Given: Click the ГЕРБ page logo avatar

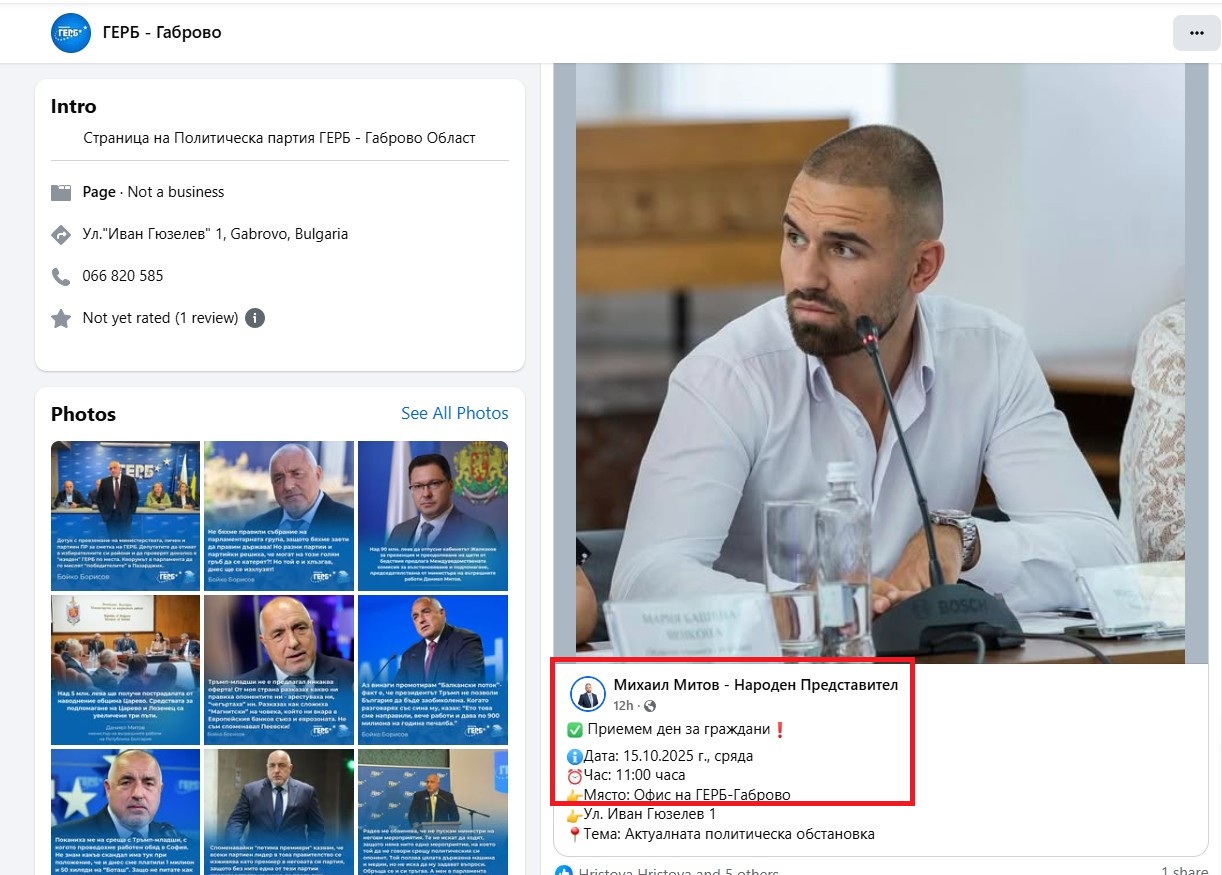Looking at the screenshot, I should click(x=71, y=33).
